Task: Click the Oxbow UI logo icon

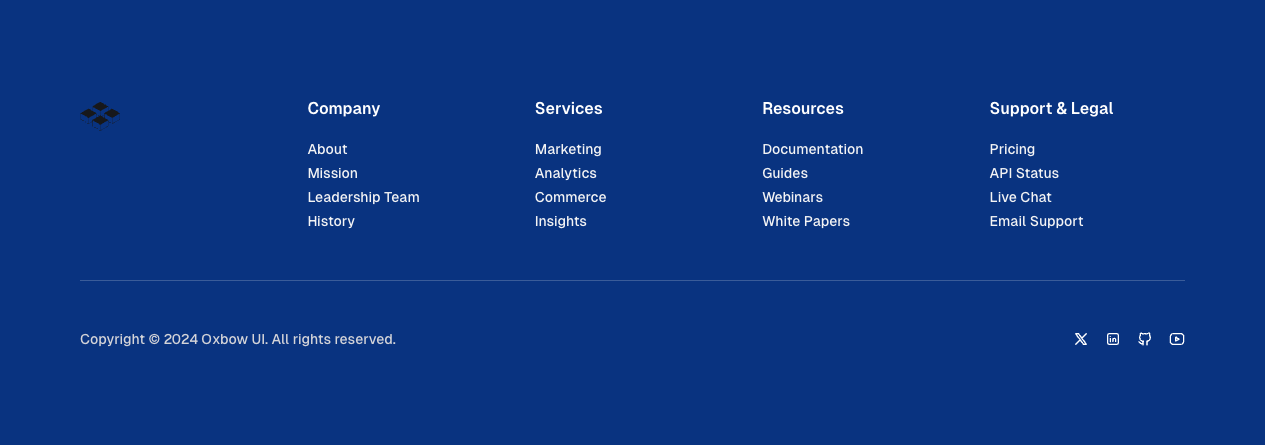Action: coord(100,115)
